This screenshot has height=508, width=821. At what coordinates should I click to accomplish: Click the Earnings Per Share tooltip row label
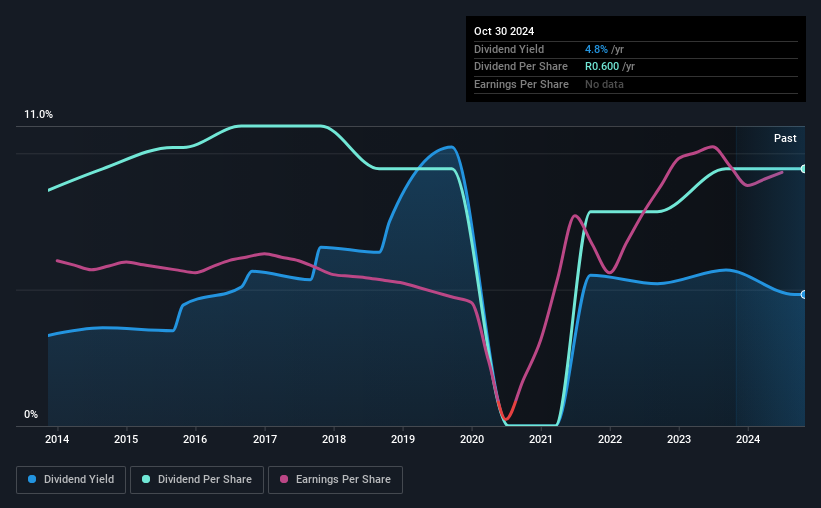521,84
